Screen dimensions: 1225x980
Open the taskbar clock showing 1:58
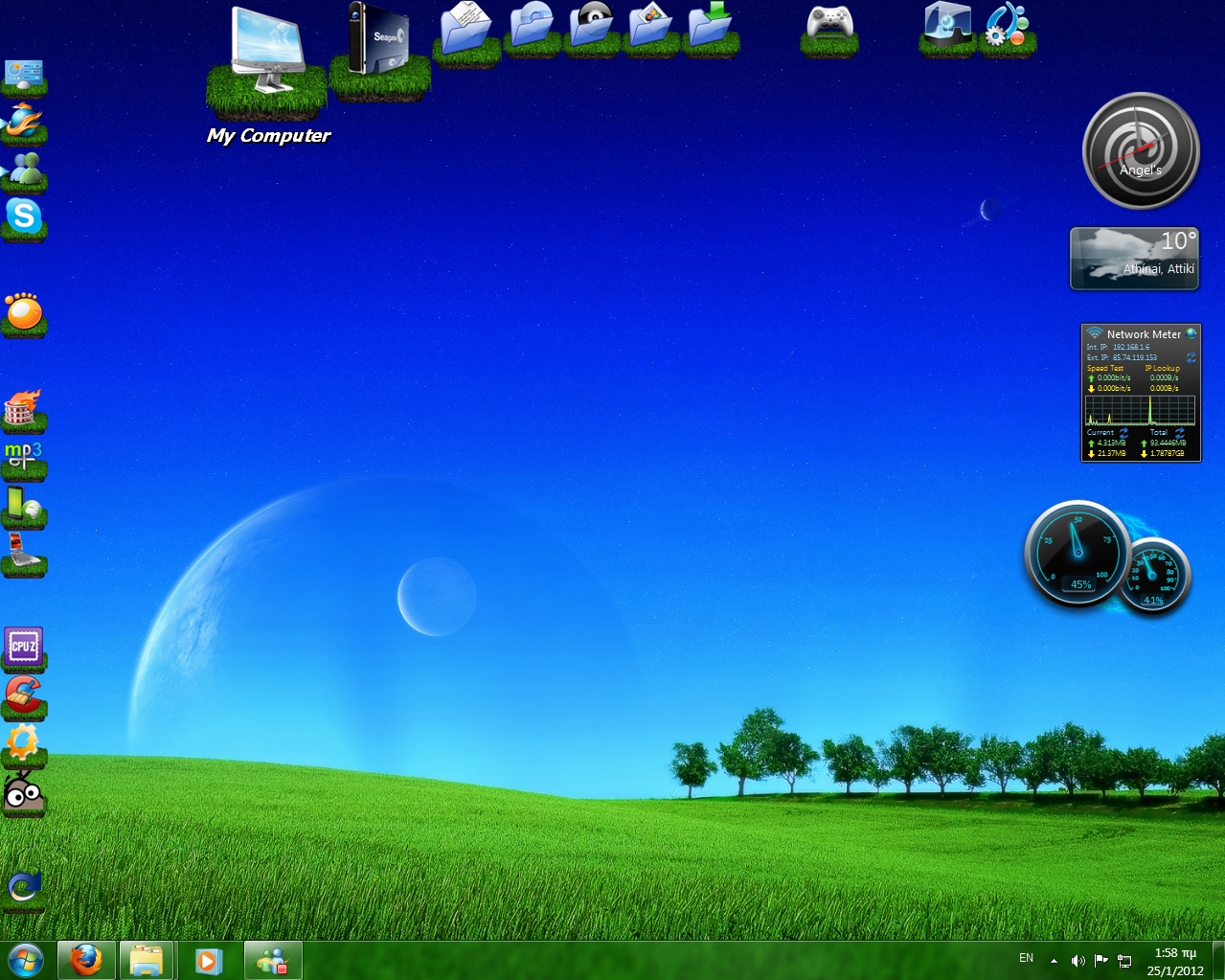[1175, 961]
